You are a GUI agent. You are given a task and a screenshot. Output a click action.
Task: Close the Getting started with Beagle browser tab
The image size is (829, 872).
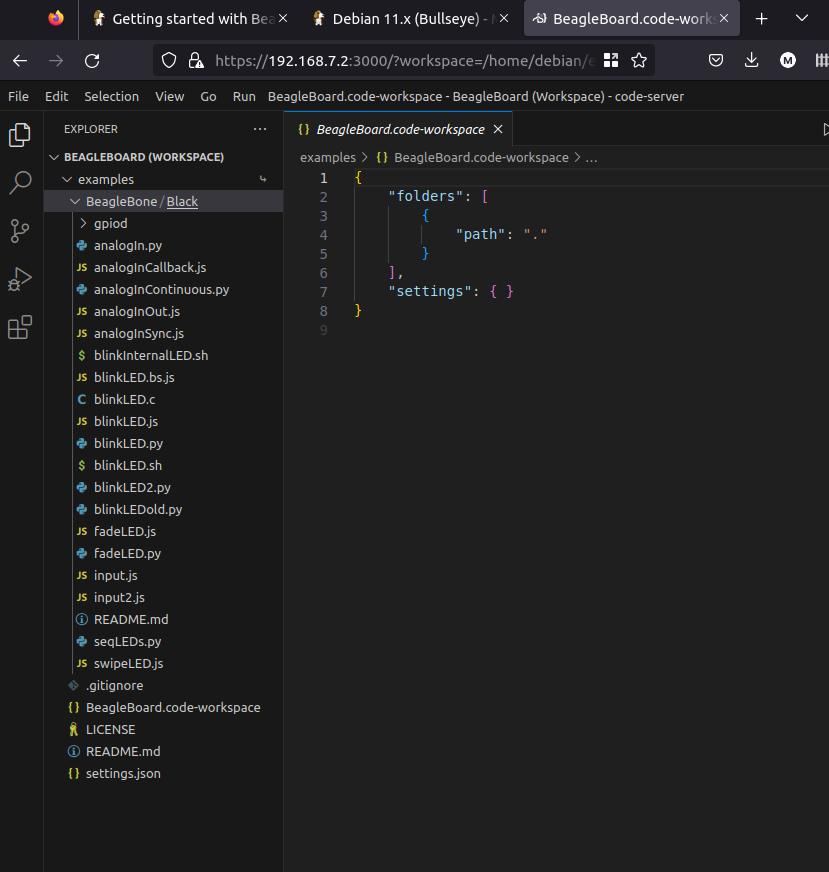point(283,18)
